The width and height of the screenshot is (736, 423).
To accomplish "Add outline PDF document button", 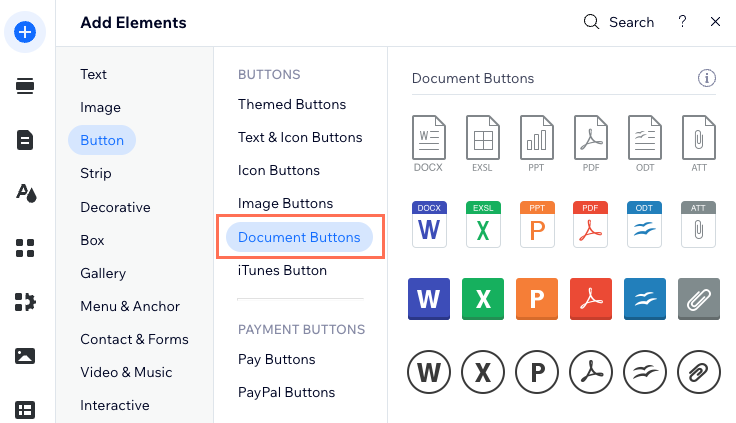I will pos(590,144).
